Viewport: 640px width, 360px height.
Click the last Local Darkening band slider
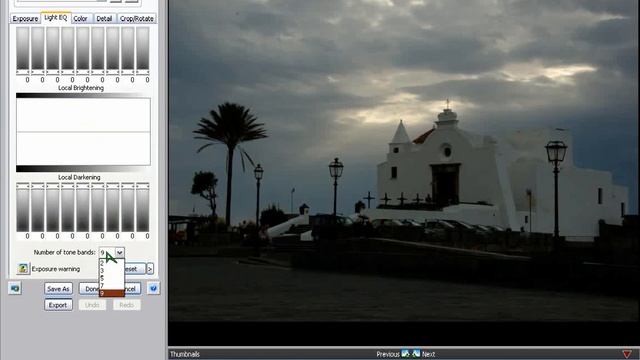point(142,207)
